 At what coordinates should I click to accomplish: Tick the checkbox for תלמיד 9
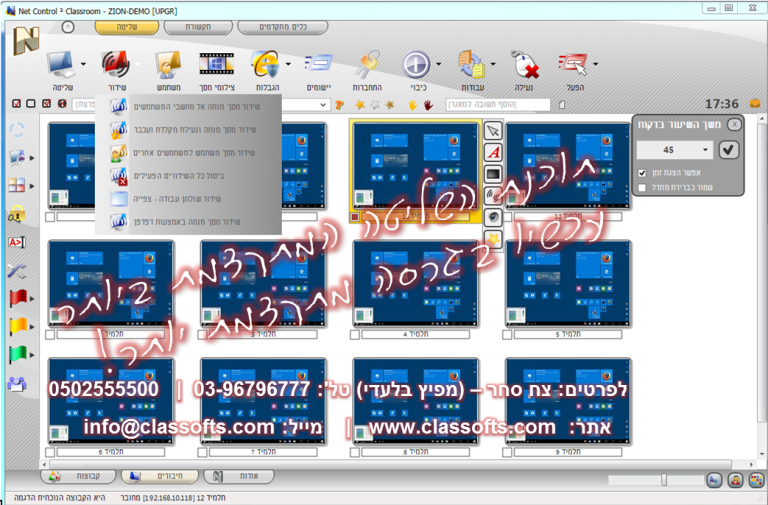tap(507, 453)
